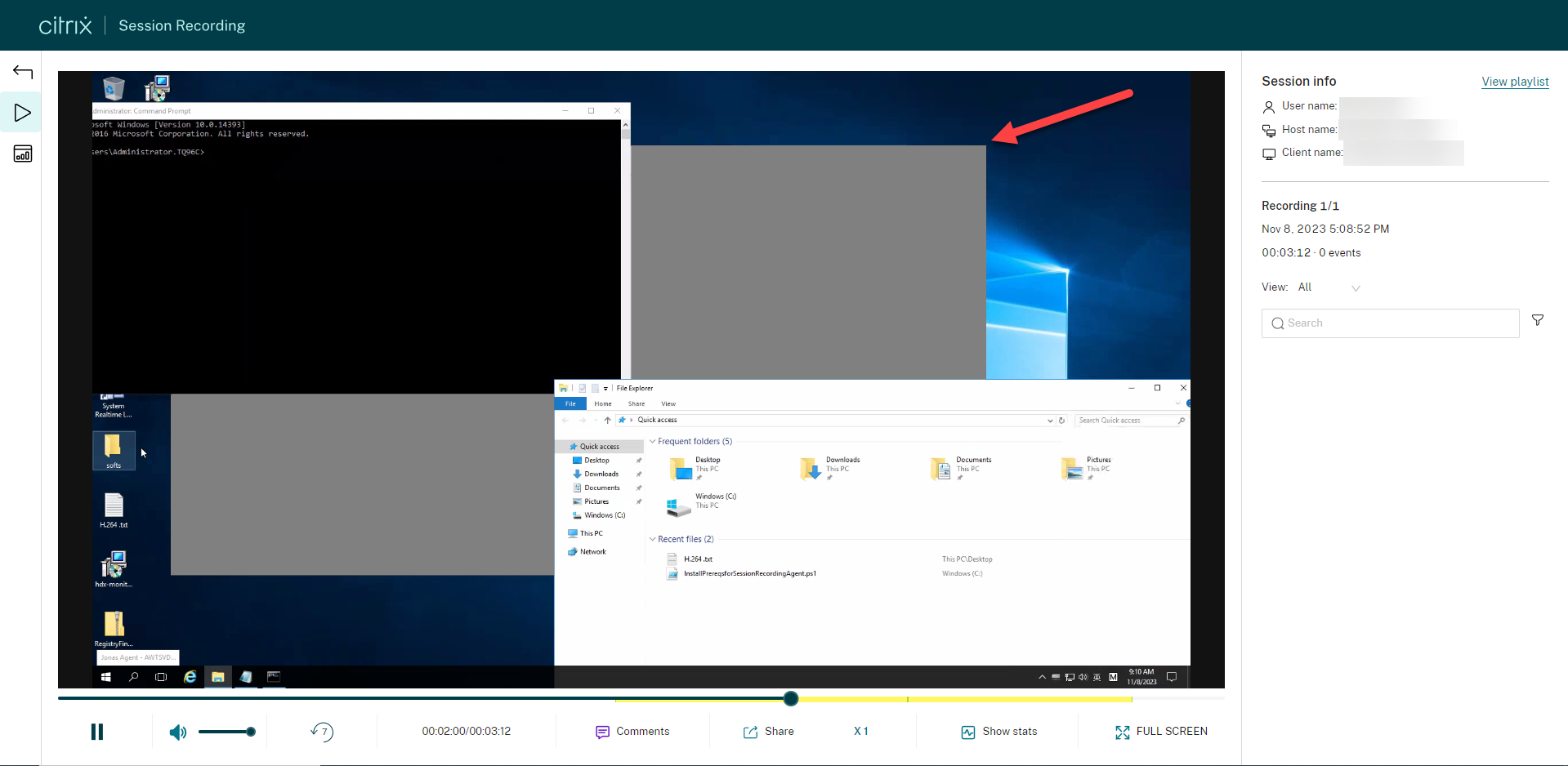The width and height of the screenshot is (1568, 766).
Task: Switch to Command Prompt taskbar button
Action: coord(274,677)
